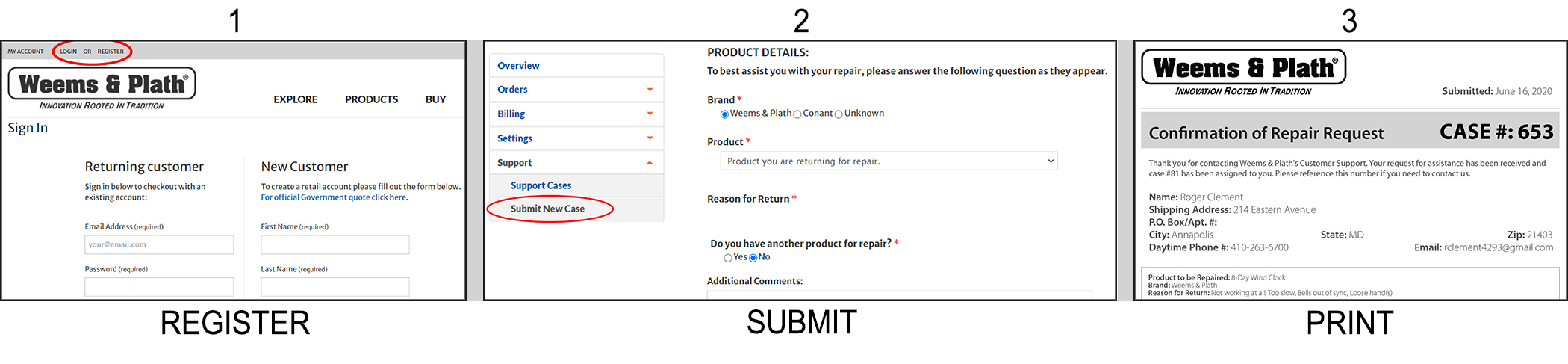Viewport: 1568px width, 364px height.
Task: Click the Email Address input field
Action: pyautogui.click(x=159, y=244)
